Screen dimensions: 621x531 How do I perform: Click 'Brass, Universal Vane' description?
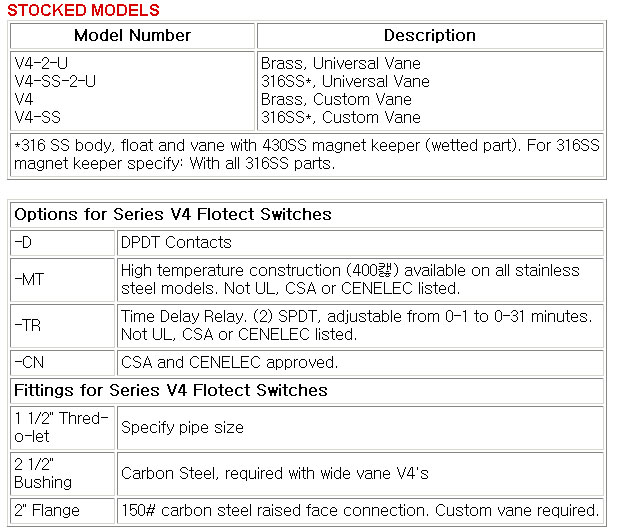[x=341, y=63]
